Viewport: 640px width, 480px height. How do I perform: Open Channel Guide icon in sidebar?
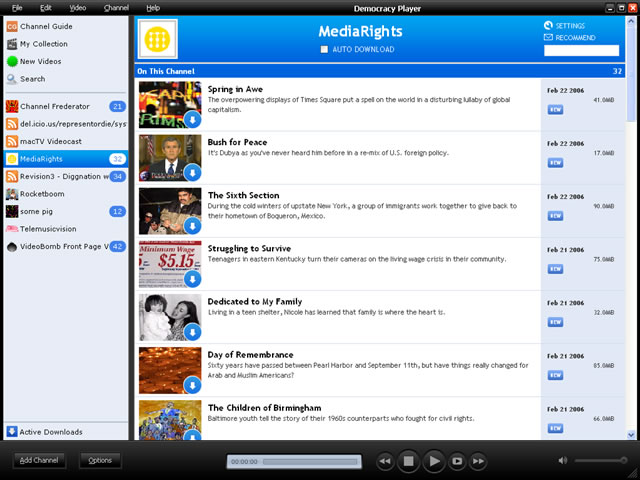pos(12,27)
